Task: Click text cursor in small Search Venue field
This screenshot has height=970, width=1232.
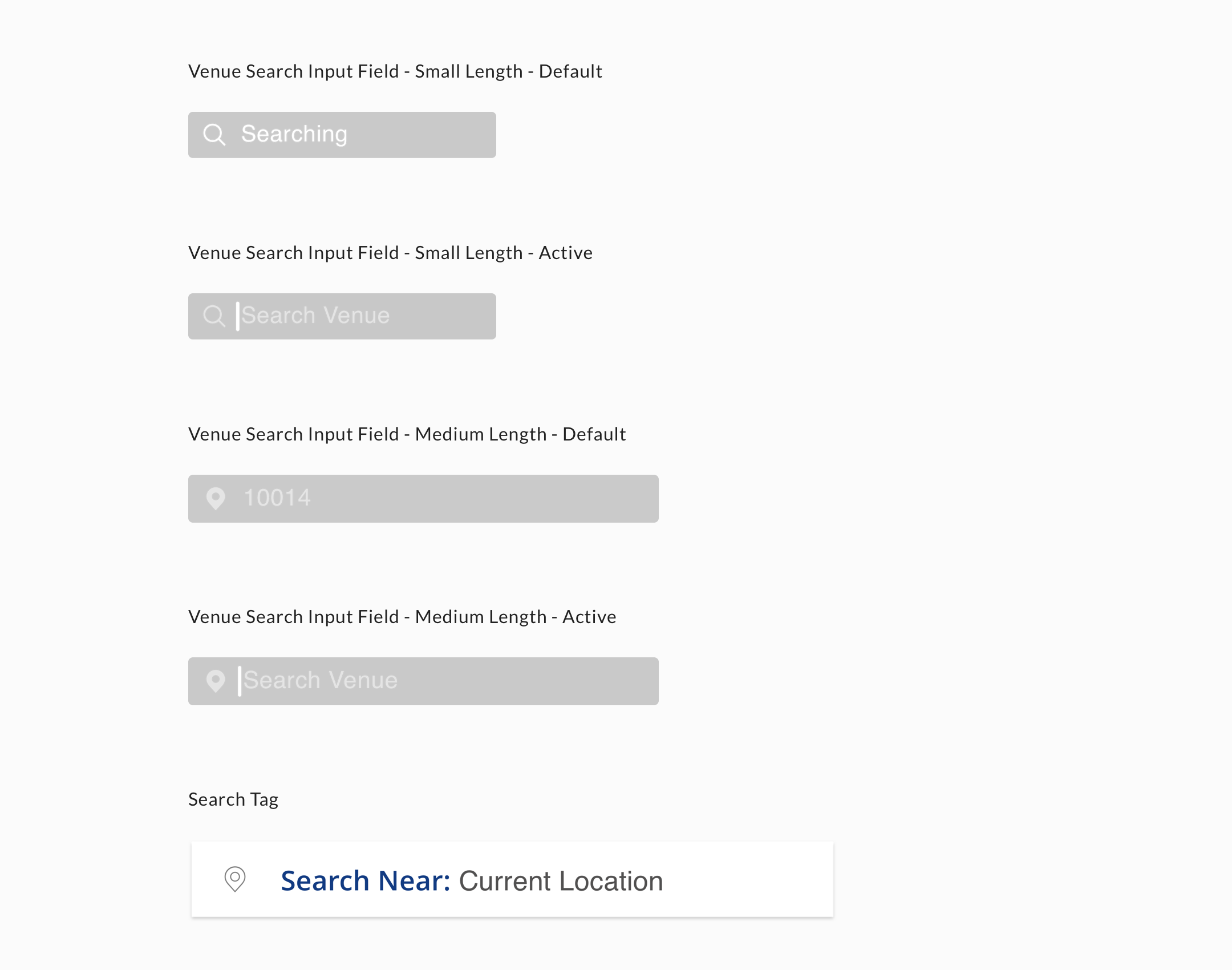Action: [238, 316]
